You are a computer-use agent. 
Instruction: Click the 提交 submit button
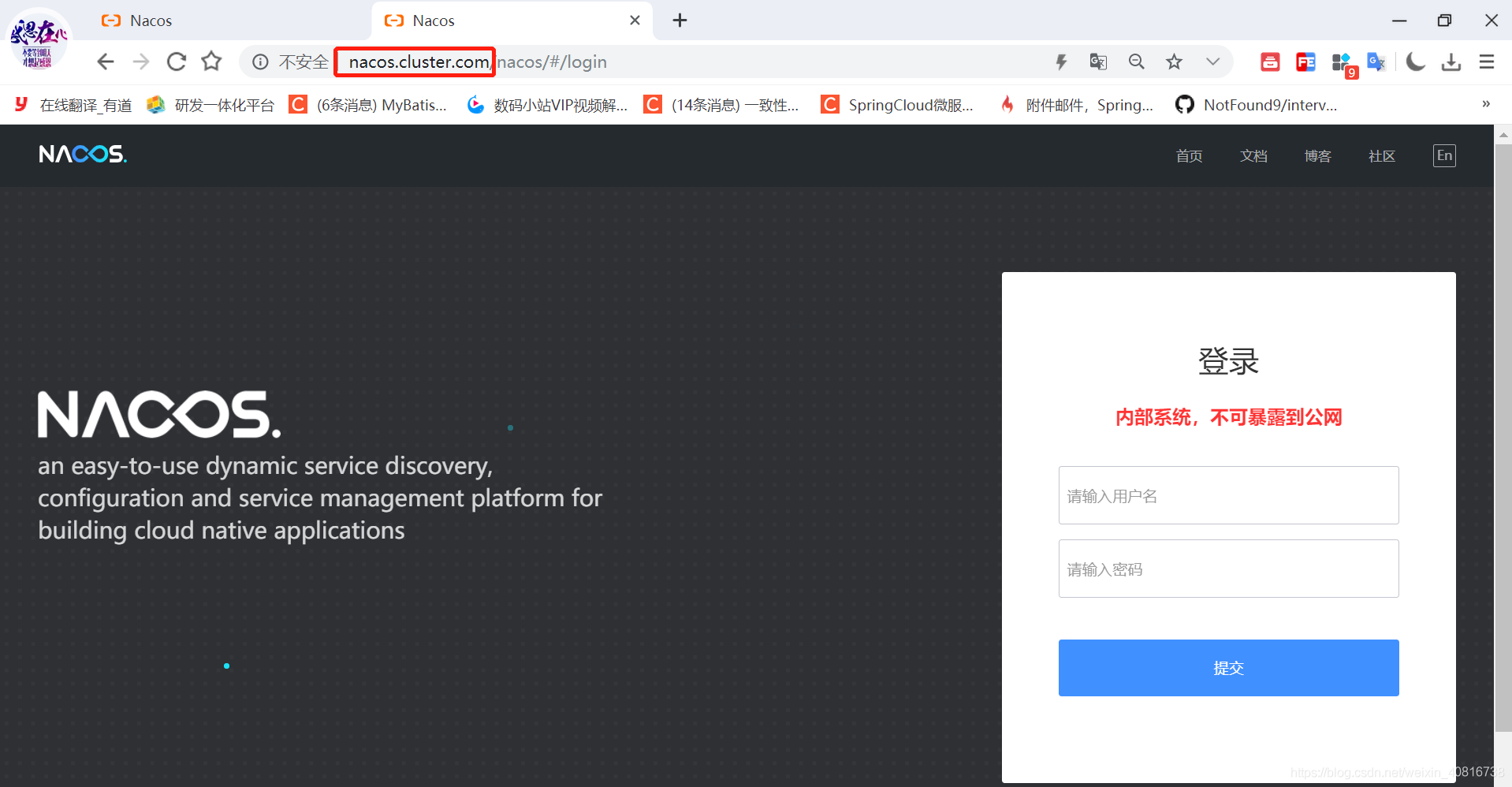(1228, 668)
